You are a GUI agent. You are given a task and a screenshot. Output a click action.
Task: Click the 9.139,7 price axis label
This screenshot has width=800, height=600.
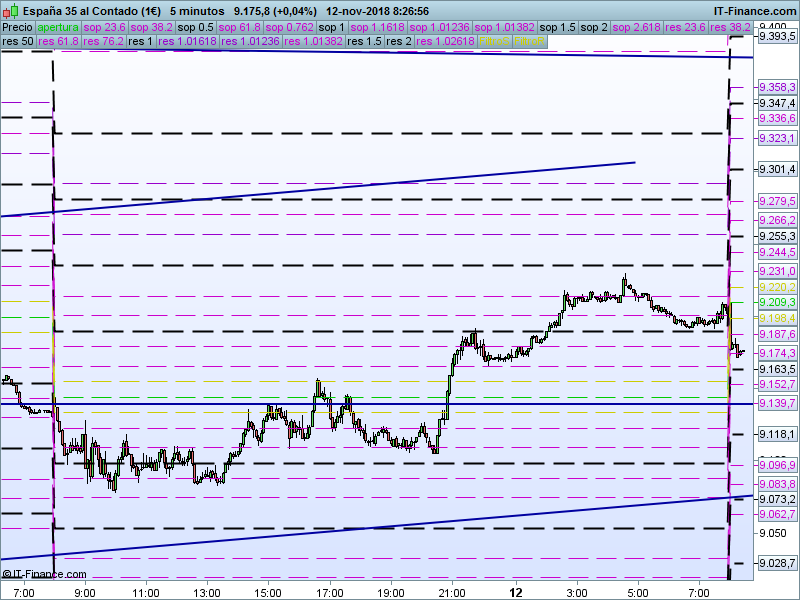(x=777, y=403)
